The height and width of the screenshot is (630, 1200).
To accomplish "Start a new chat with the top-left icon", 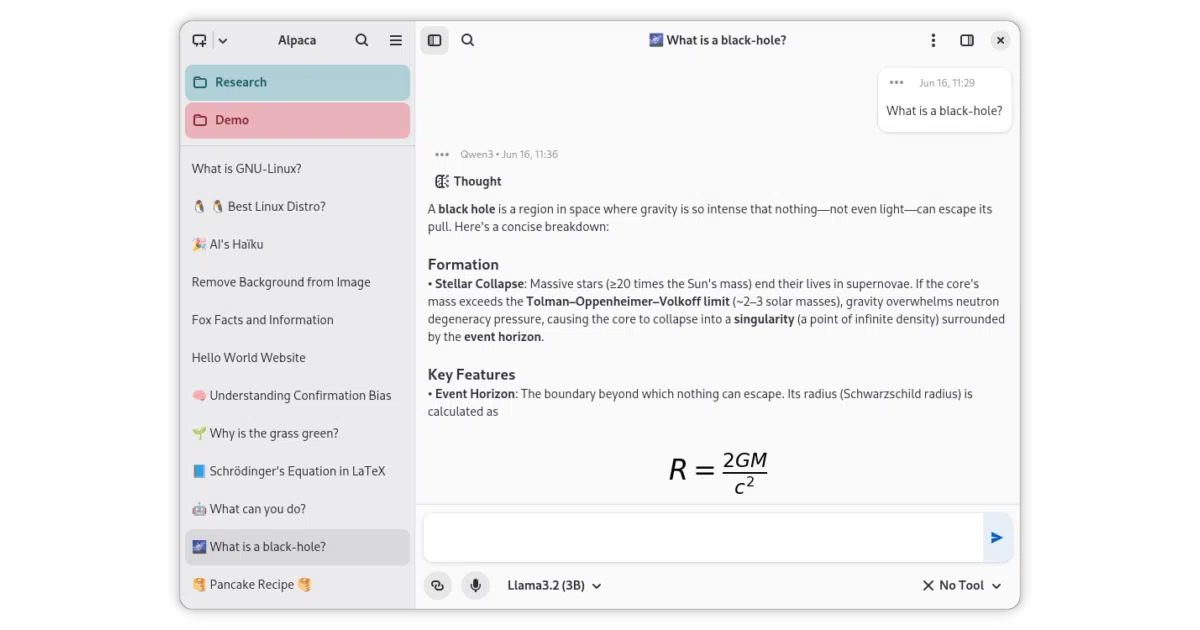I will pyautogui.click(x=200, y=41).
